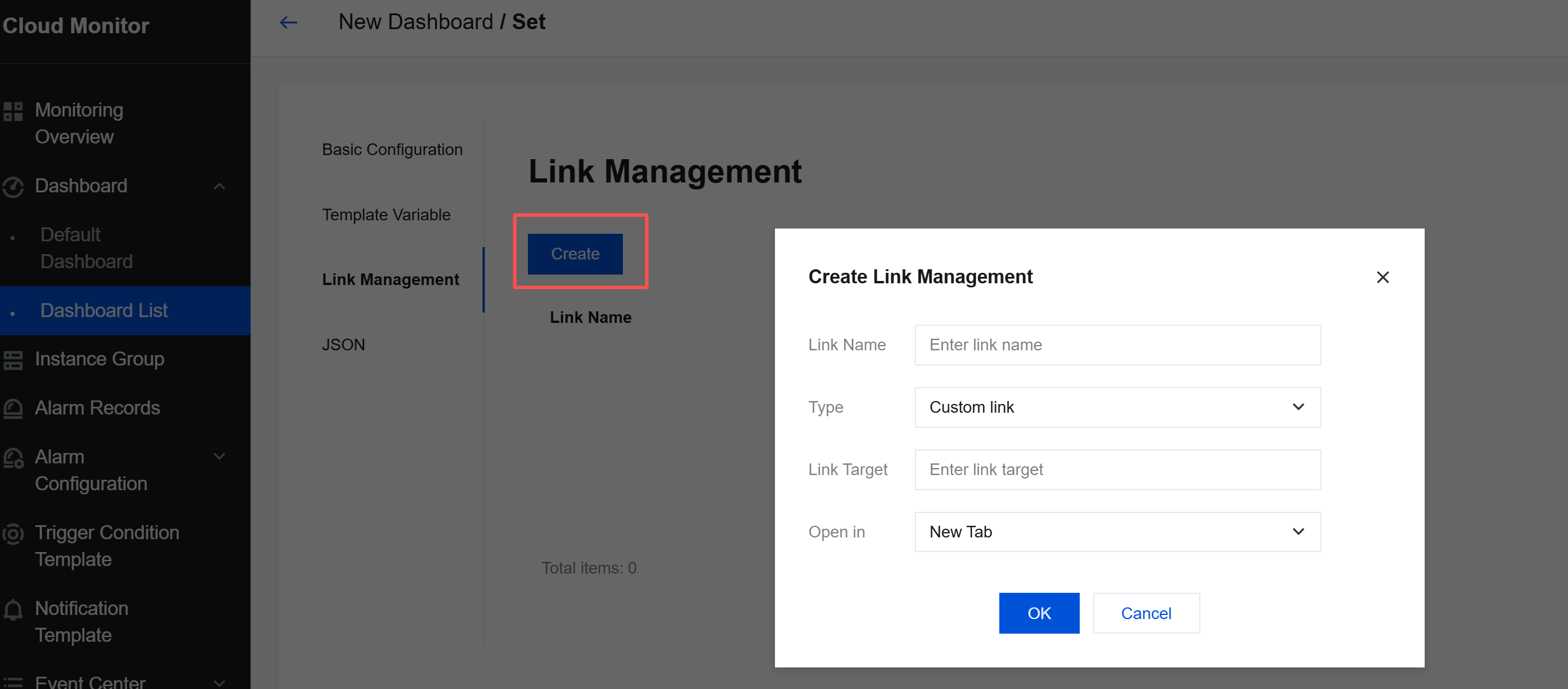1568x689 pixels.
Task: Open the Open in dropdown showing New Tab
Action: 1118,532
